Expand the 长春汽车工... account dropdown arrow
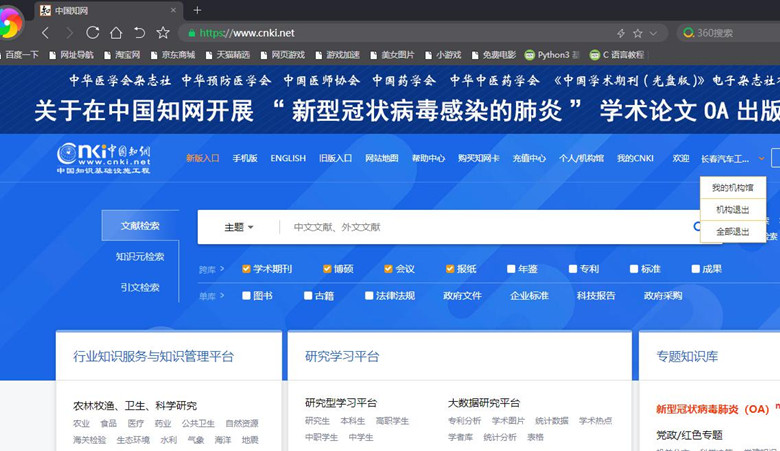This screenshot has width=780, height=451. tap(761, 159)
